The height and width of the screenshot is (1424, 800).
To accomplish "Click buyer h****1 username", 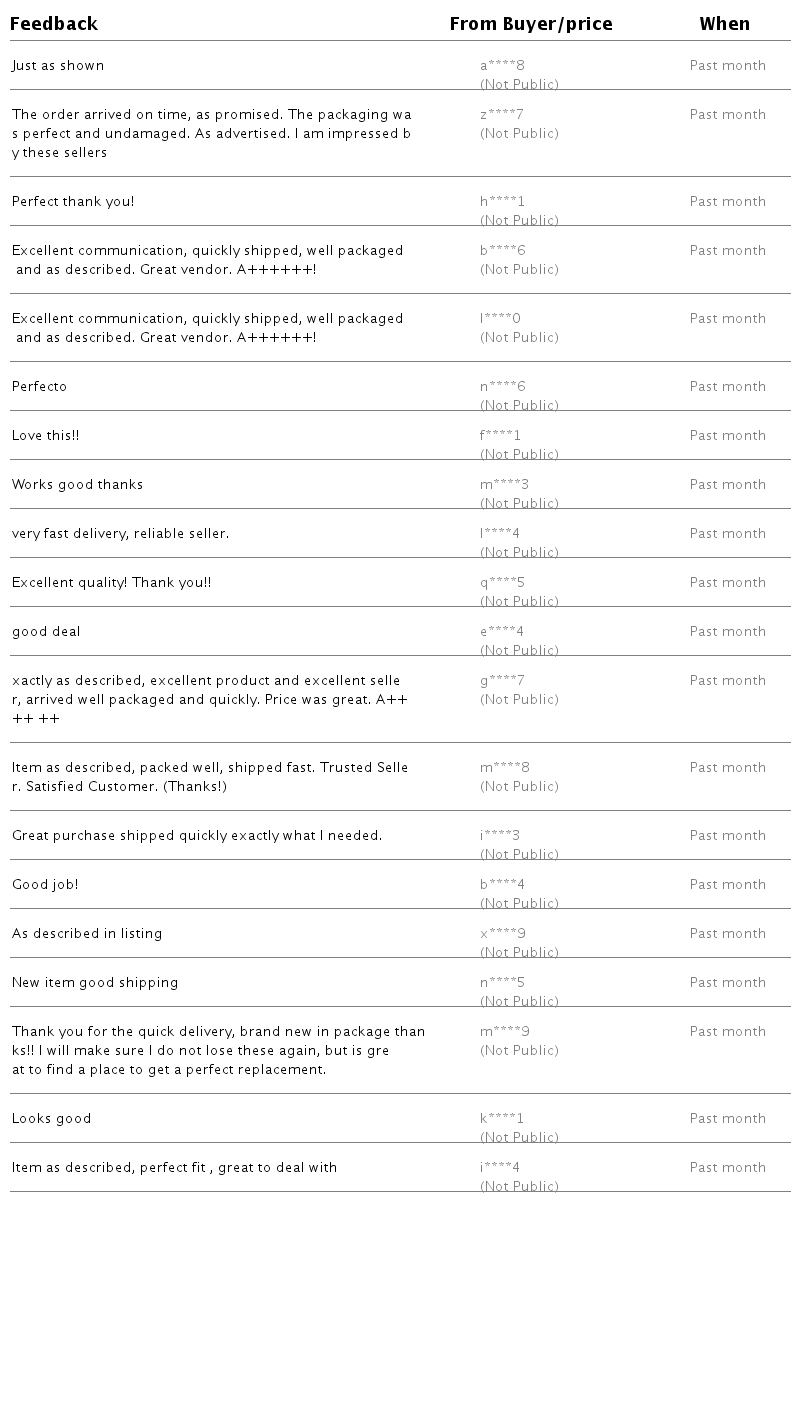I will pos(502,202).
